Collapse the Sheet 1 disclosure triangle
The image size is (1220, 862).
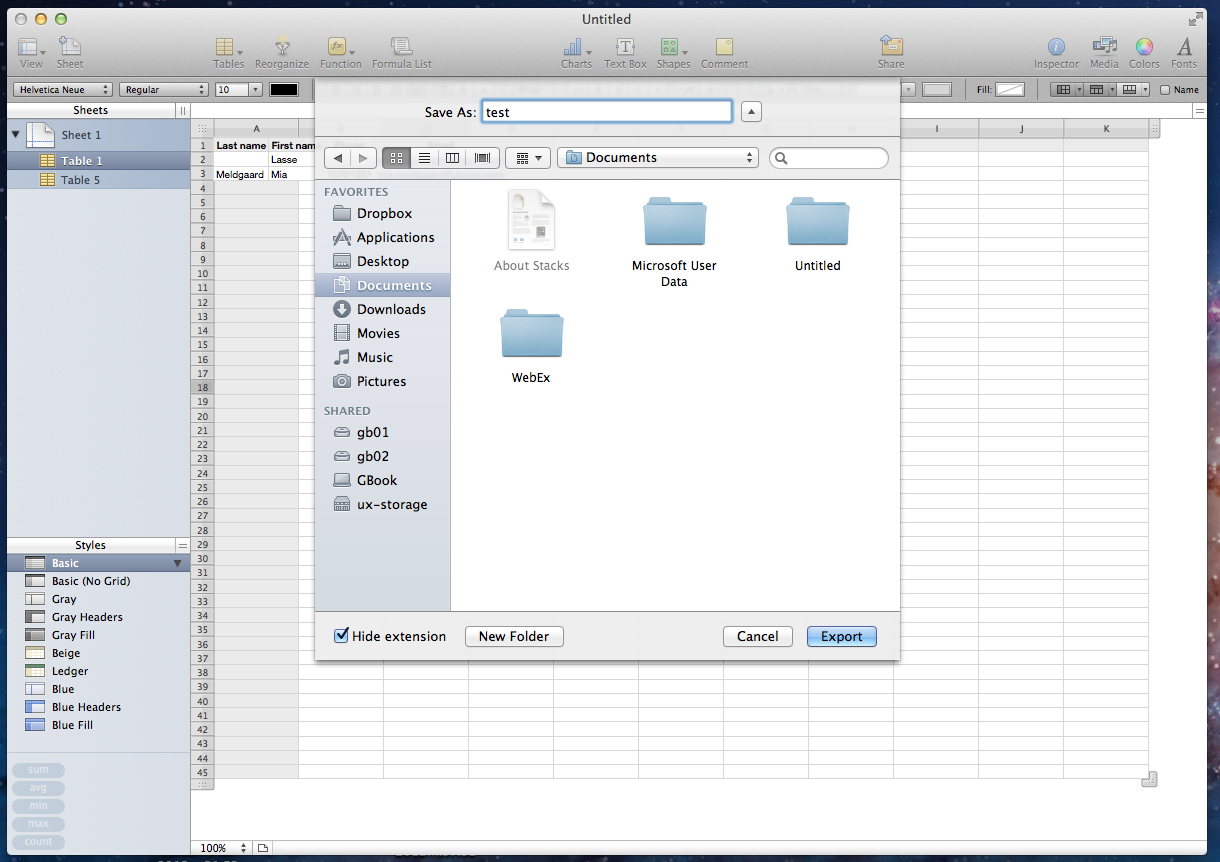(16, 134)
